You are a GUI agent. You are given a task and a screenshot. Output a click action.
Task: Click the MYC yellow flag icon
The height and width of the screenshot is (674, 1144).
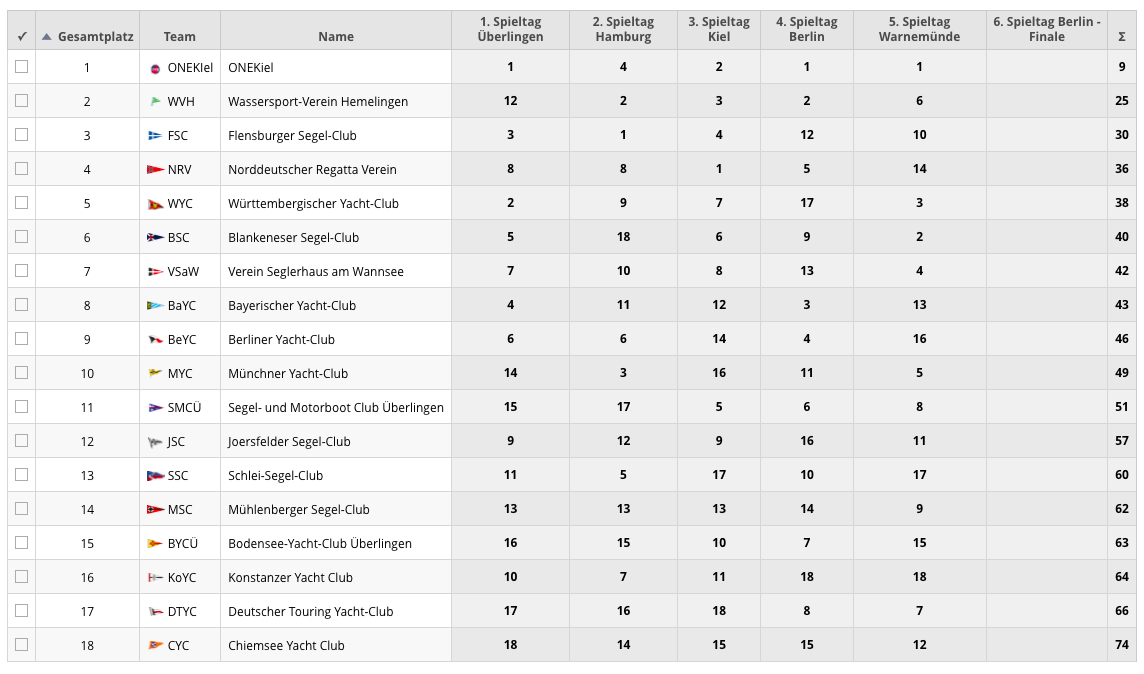(x=155, y=374)
